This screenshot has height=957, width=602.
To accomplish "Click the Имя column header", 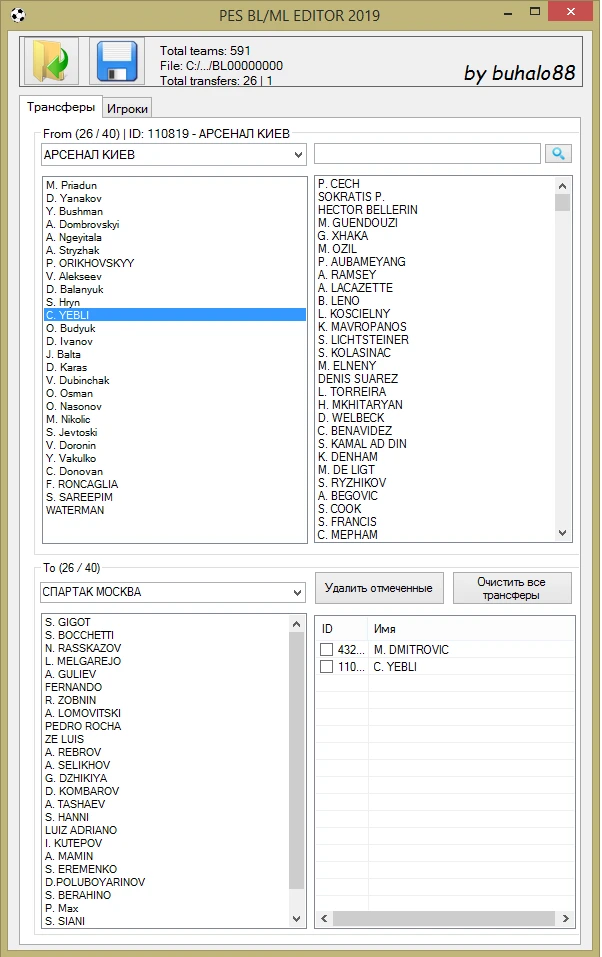I will tap(471, 629).
